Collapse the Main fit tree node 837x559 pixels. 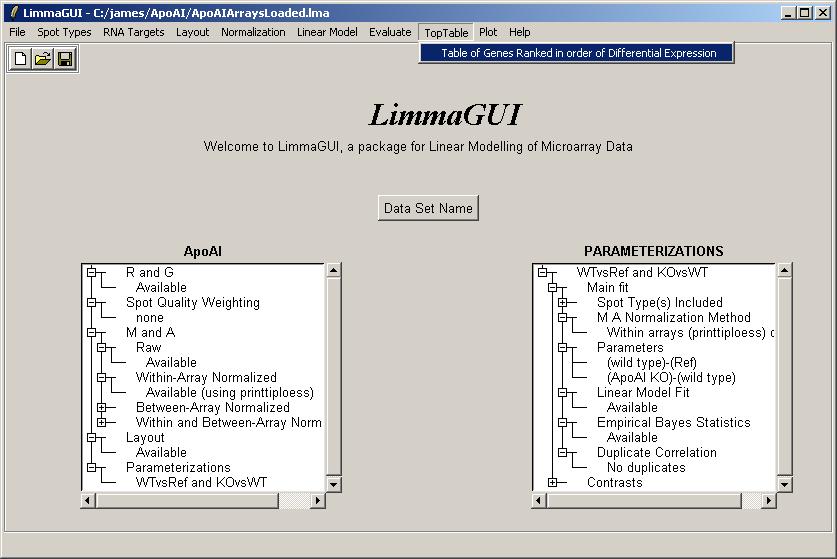(x=552, y=287)
